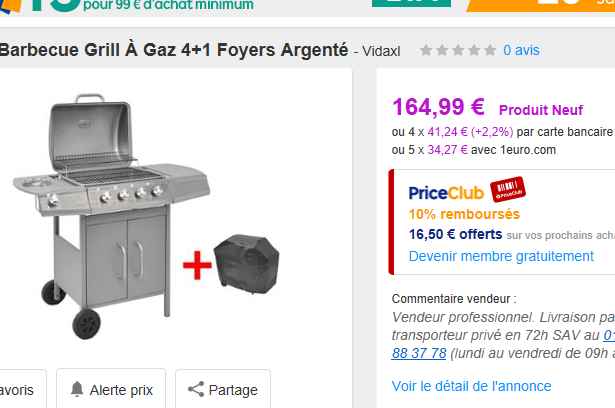Image resolution: width=615 pixels, height=408 pixels.
Task: Click the 164,99 € price
Action: pyautogui.click(x=438, y=107)
